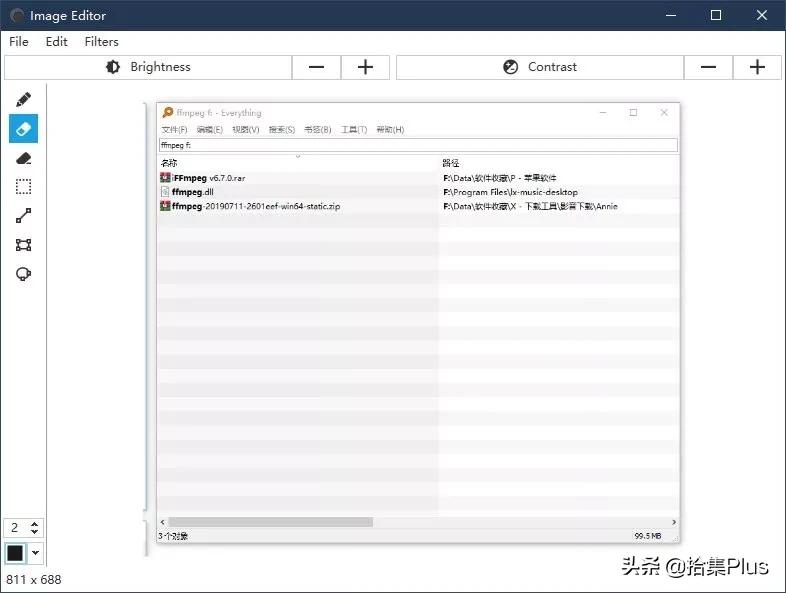
Task: Minimize the Image Editor window
Action: (x=671, y=15)
